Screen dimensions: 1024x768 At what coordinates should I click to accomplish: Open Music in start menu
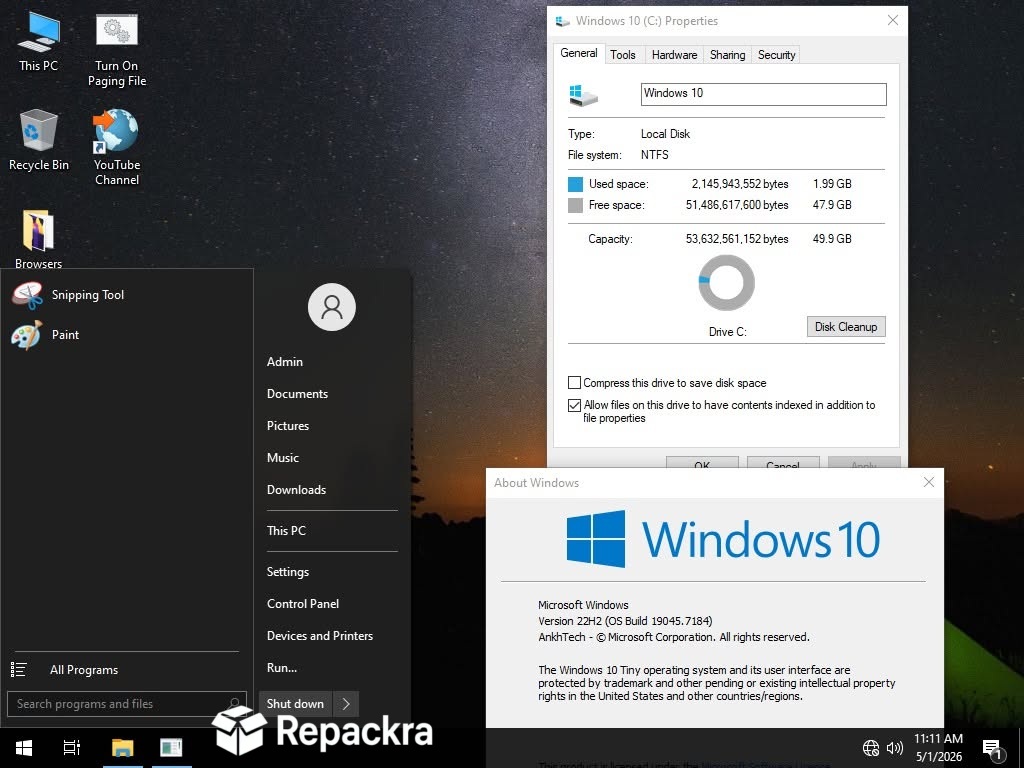tap(283, 458)
